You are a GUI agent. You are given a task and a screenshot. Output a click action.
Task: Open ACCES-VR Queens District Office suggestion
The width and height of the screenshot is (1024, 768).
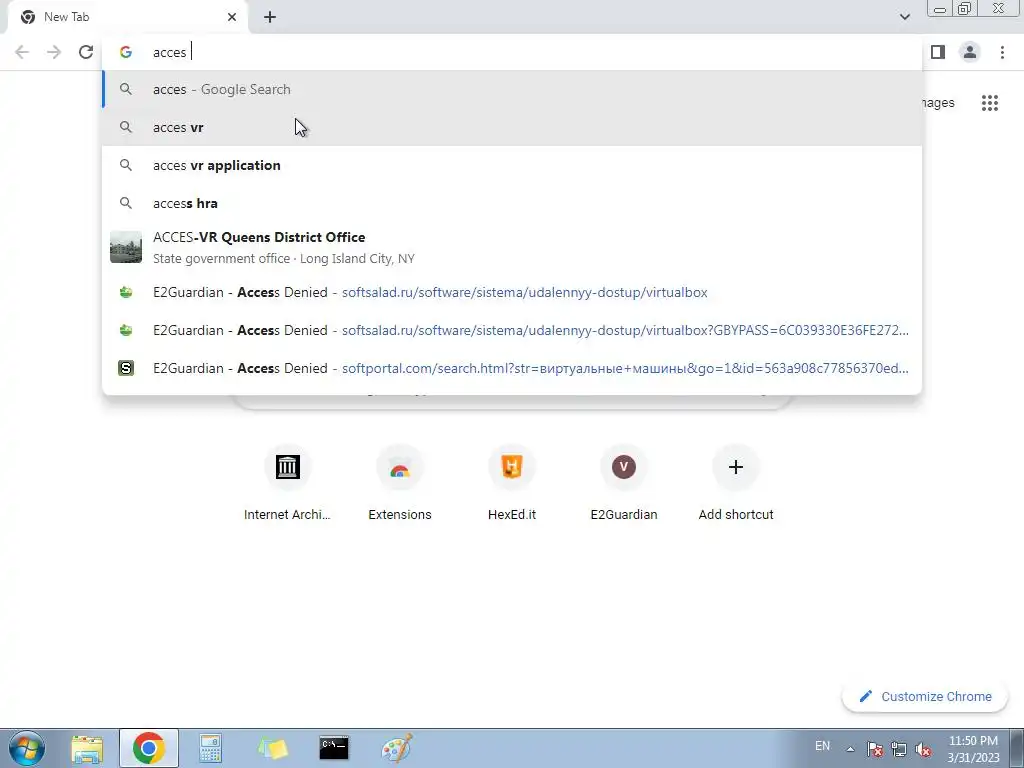point(512,248)
